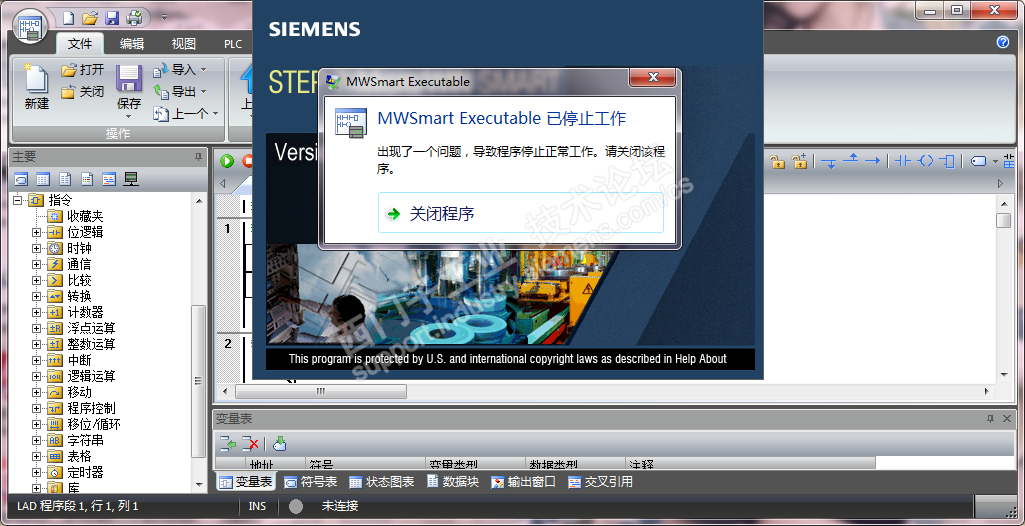Click insert row icon in 变量表
Screen dimensions: 1025x526
(x=228, y=444)
